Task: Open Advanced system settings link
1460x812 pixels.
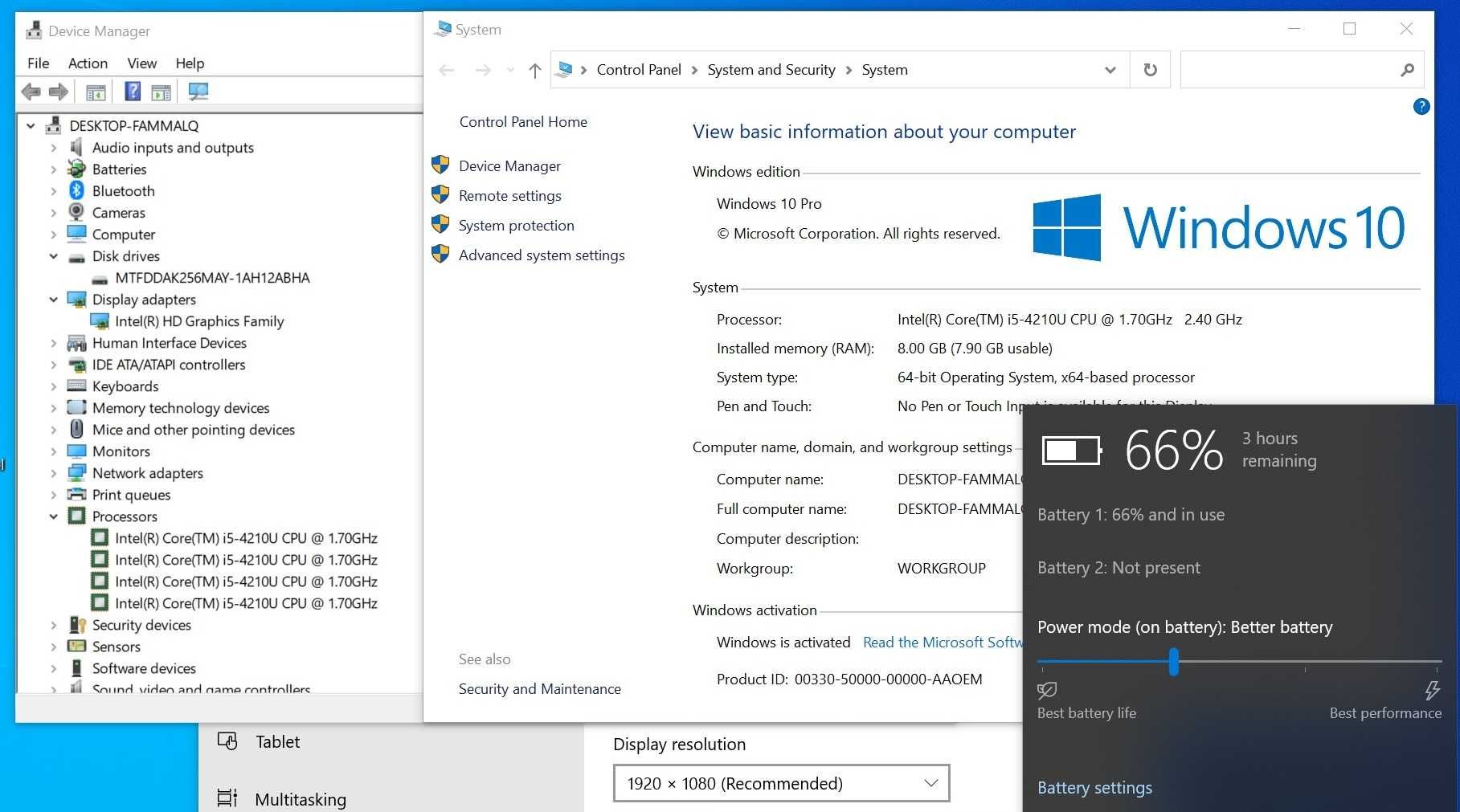Action: coord(542,255)
